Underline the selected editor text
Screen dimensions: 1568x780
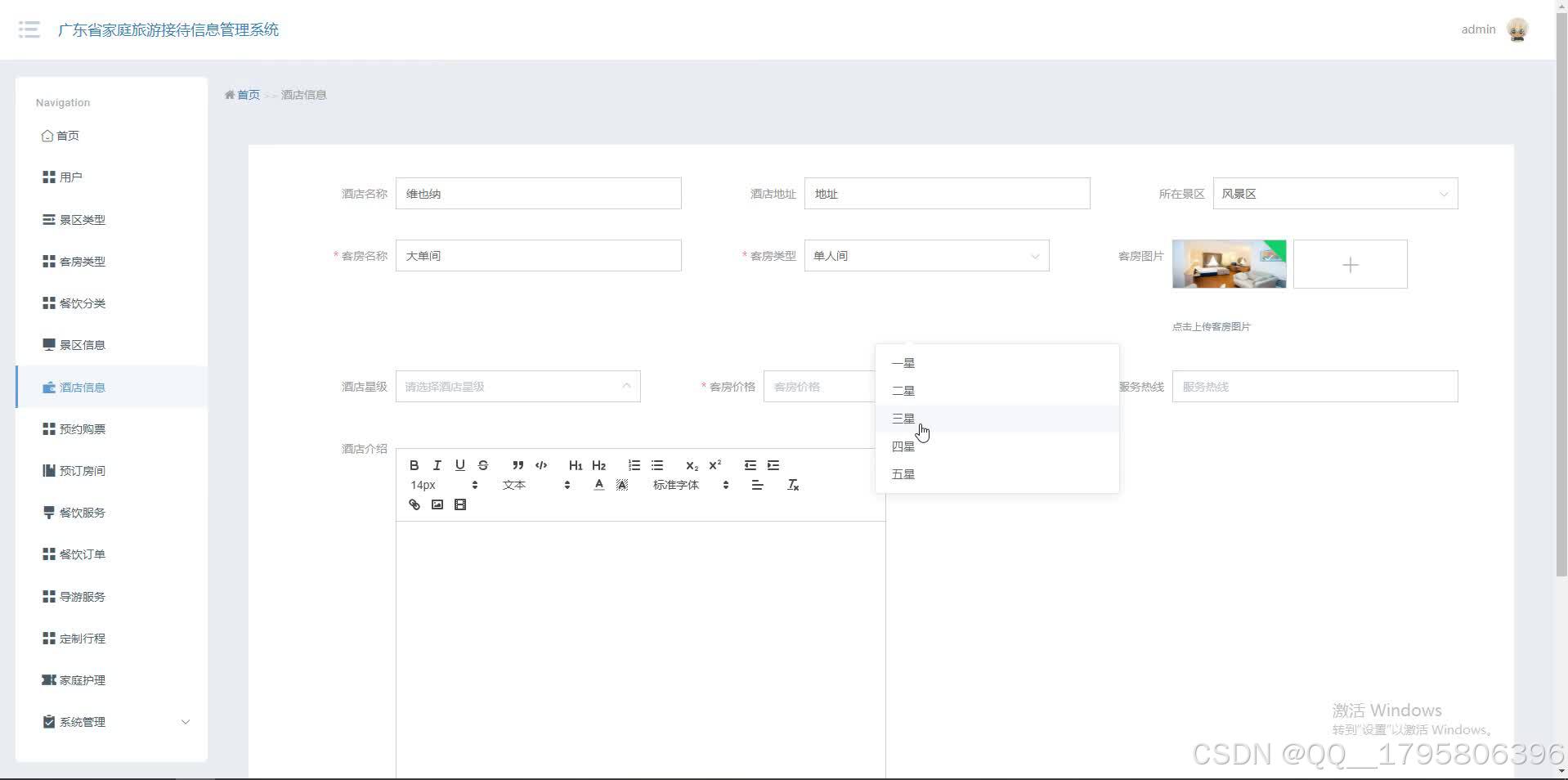460,465
